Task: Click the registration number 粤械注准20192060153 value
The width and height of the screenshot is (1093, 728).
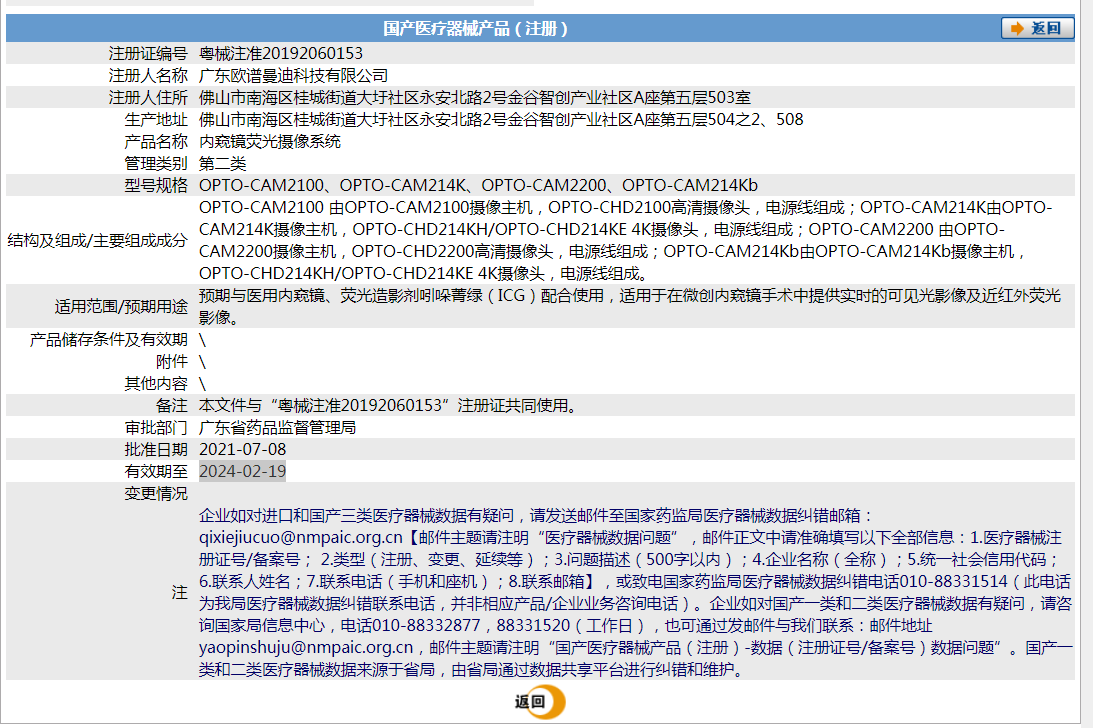Action: tap(281, 54)
